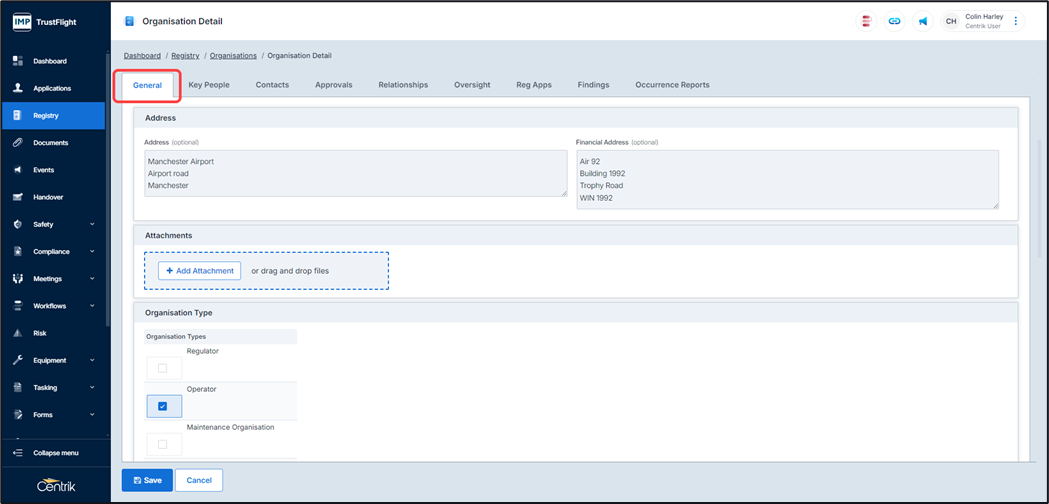The height and width of the screenshot is (504, 1049).
Task: Switch to the Key People tab
Action: click(x=209, y=85)
